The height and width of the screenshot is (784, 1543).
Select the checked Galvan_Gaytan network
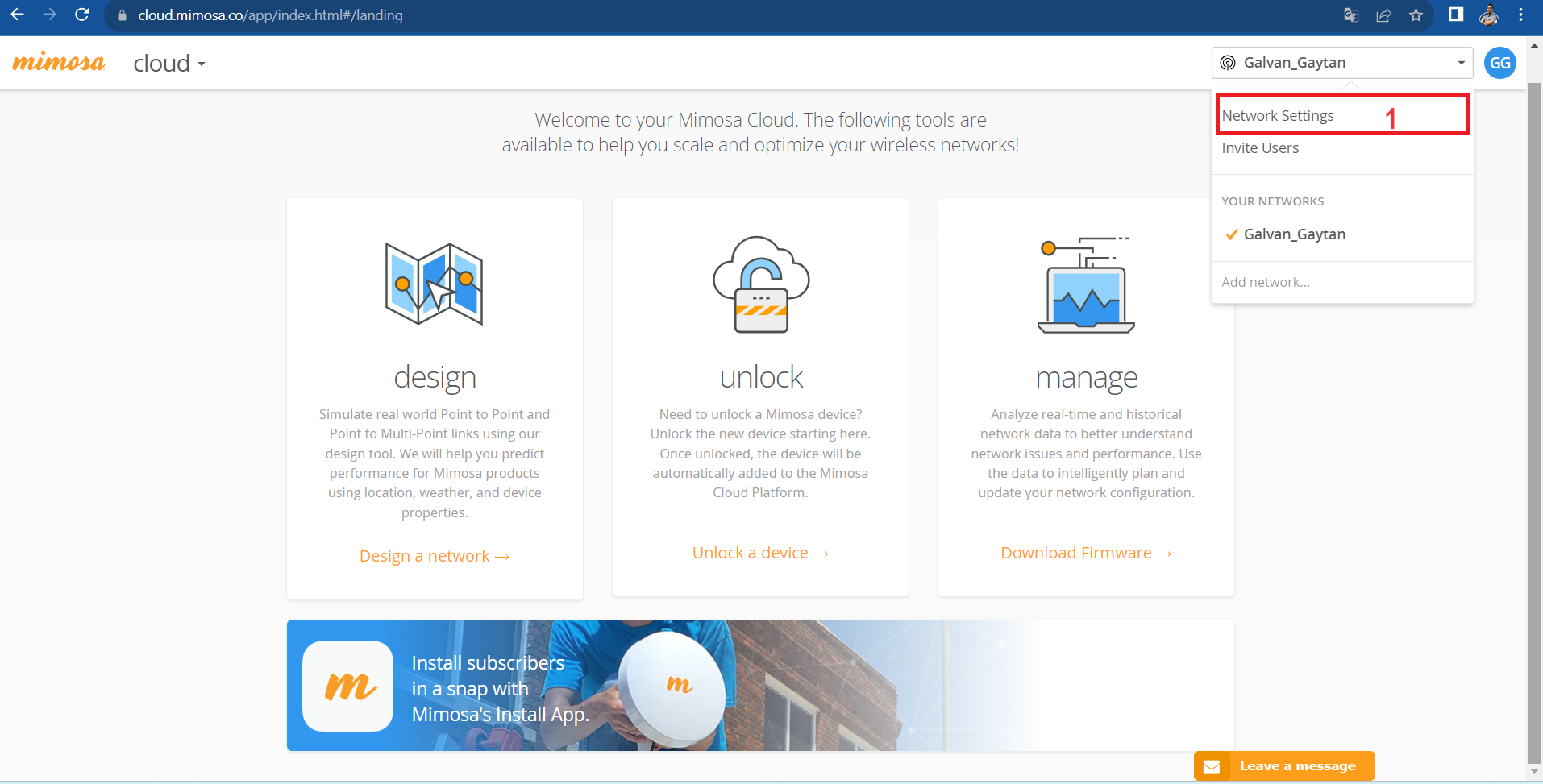pos(1293,234)
